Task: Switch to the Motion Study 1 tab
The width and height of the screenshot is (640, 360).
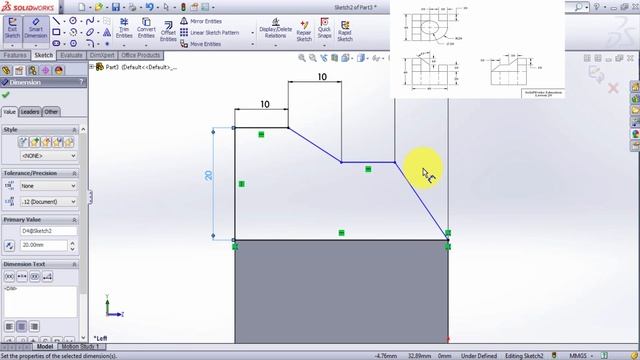Action: pyautogui.click(x=81, y=347)
